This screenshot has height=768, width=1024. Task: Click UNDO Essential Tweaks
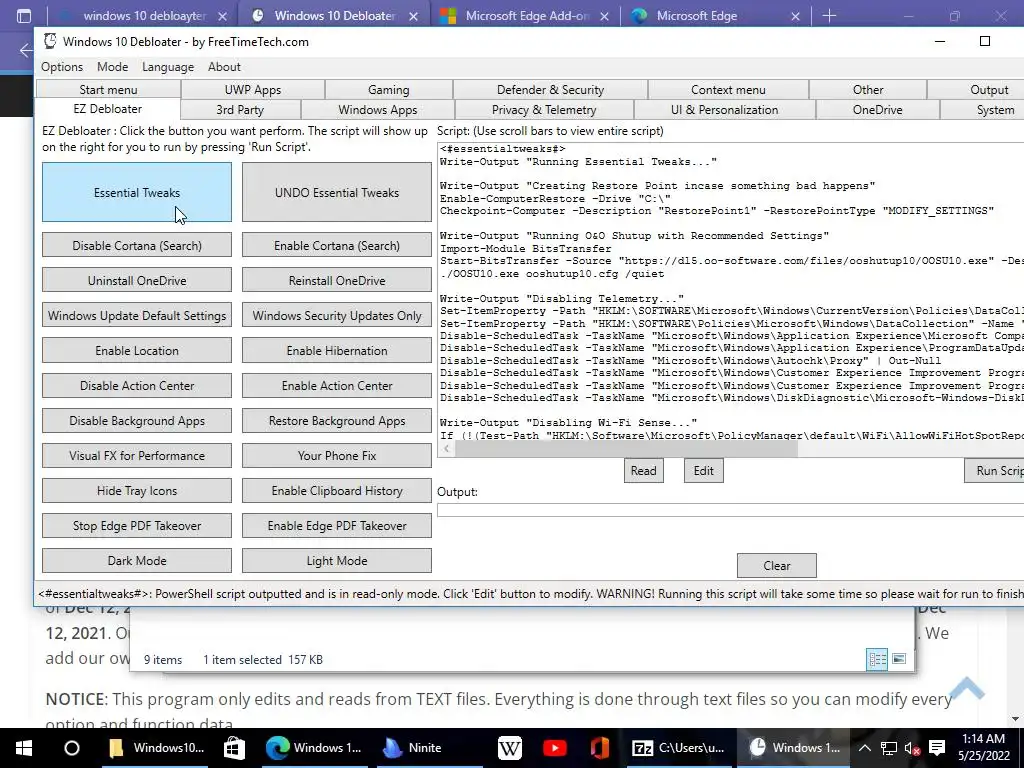(336, 192)
